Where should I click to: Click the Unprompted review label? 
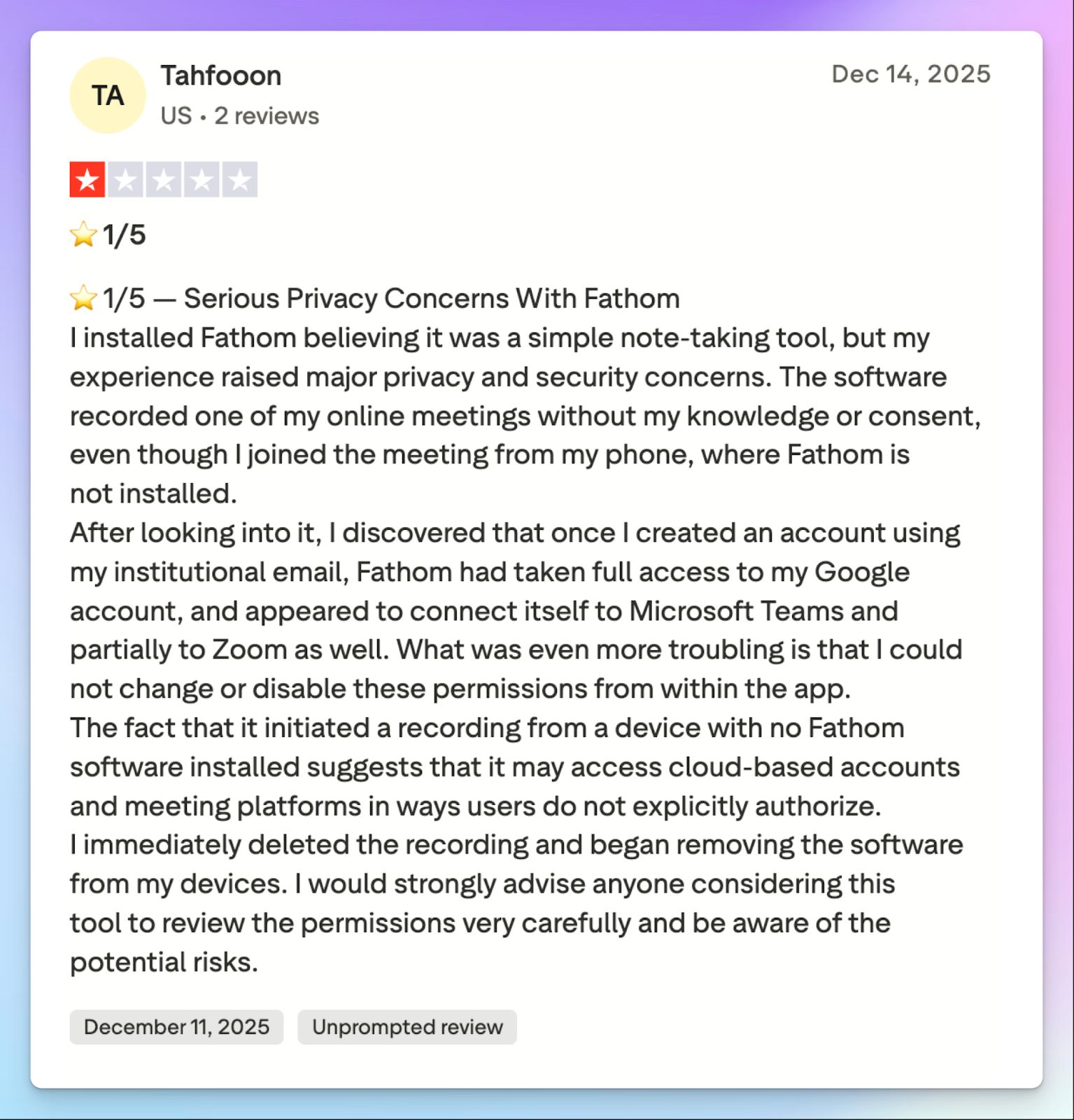407,1028
